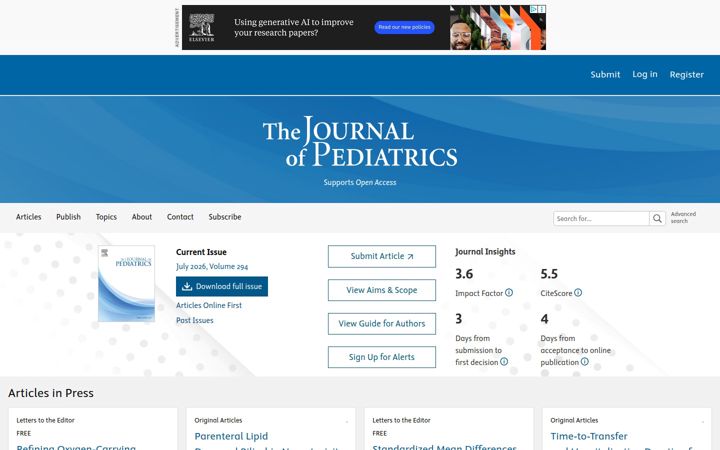The image size is (720, 450).
Task: Open the Contact menu
Action: point(180,217)
